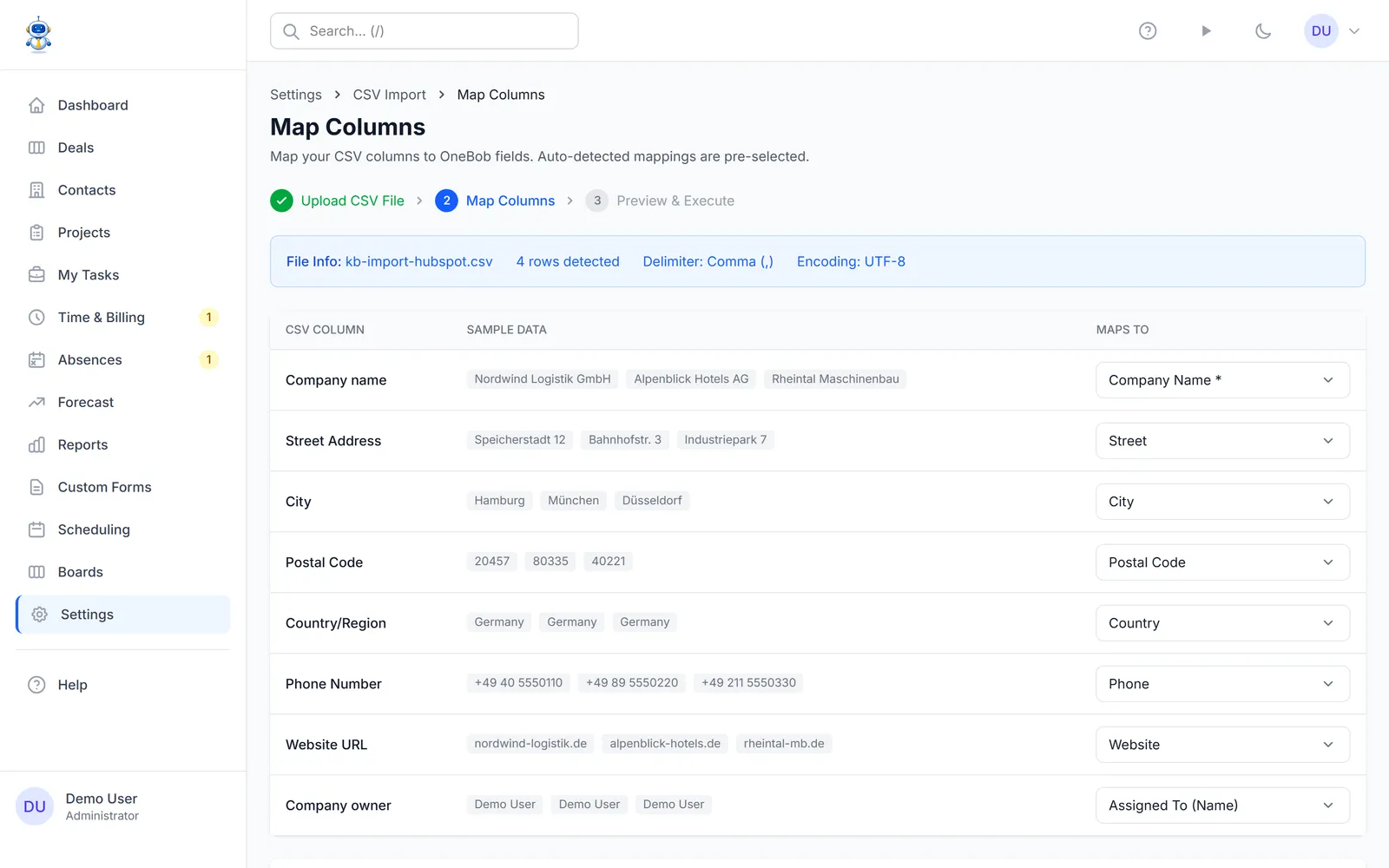Click the sample chip Nordwind Logistik GmbH
1389x868 pixels.
(x=543, y=379)
